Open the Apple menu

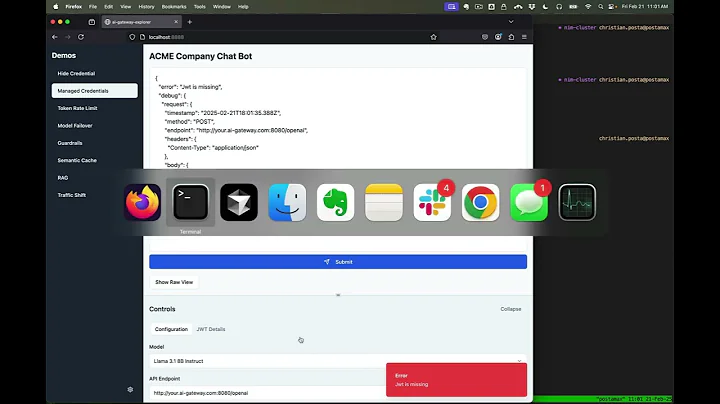56,6
